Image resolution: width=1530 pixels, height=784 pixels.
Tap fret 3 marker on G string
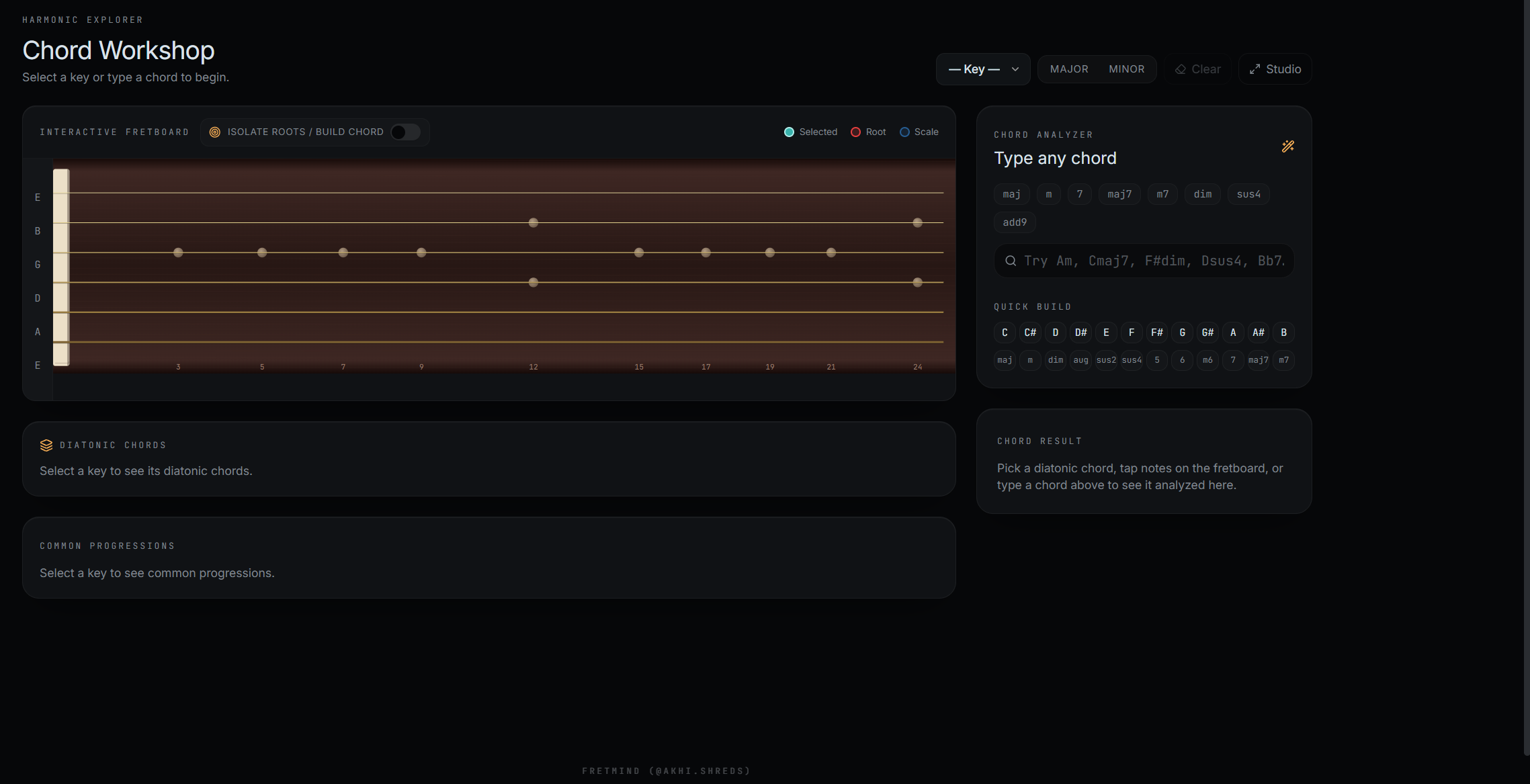point(178,253)
